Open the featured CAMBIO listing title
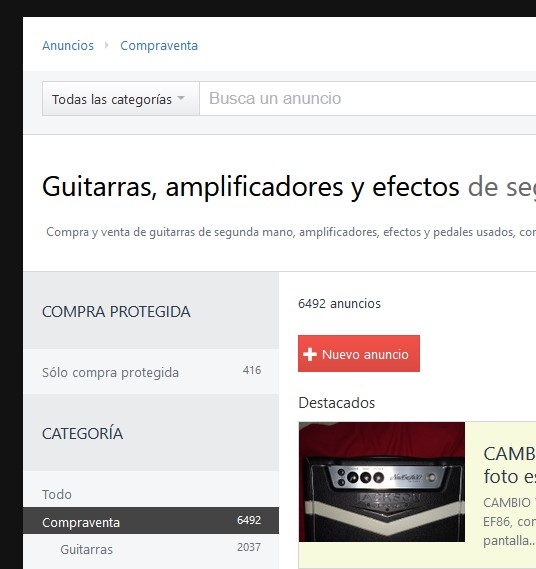The image size is (536, 569). [510, 465]
